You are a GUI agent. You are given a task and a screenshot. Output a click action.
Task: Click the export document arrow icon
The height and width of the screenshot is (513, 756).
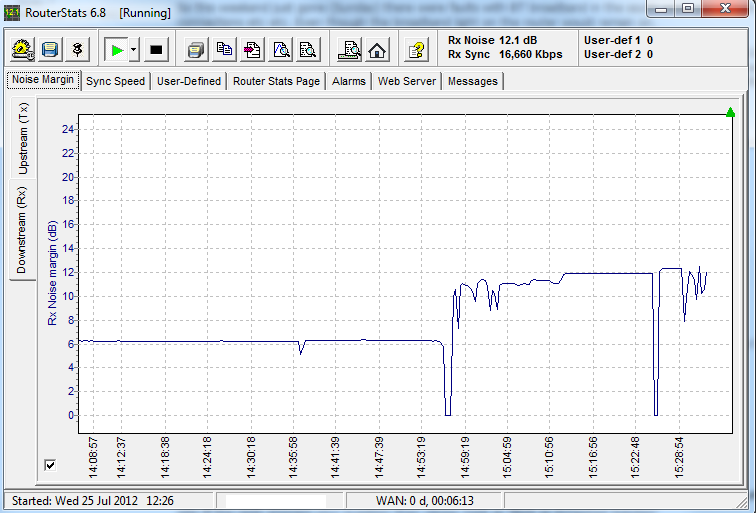tap(253, 49)
